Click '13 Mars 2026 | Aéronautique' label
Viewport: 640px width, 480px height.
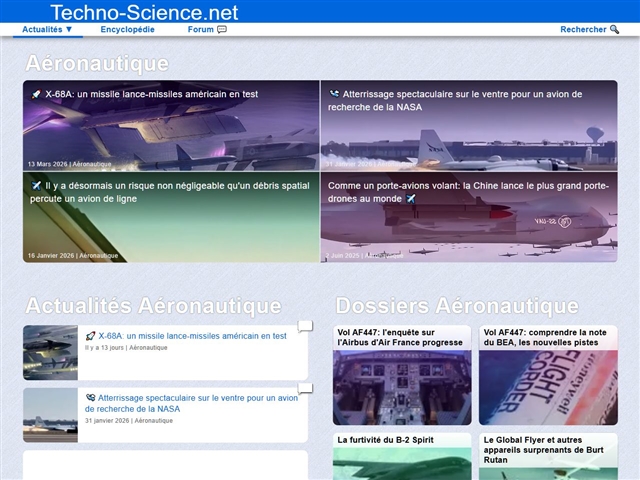(x=69, y=164)
